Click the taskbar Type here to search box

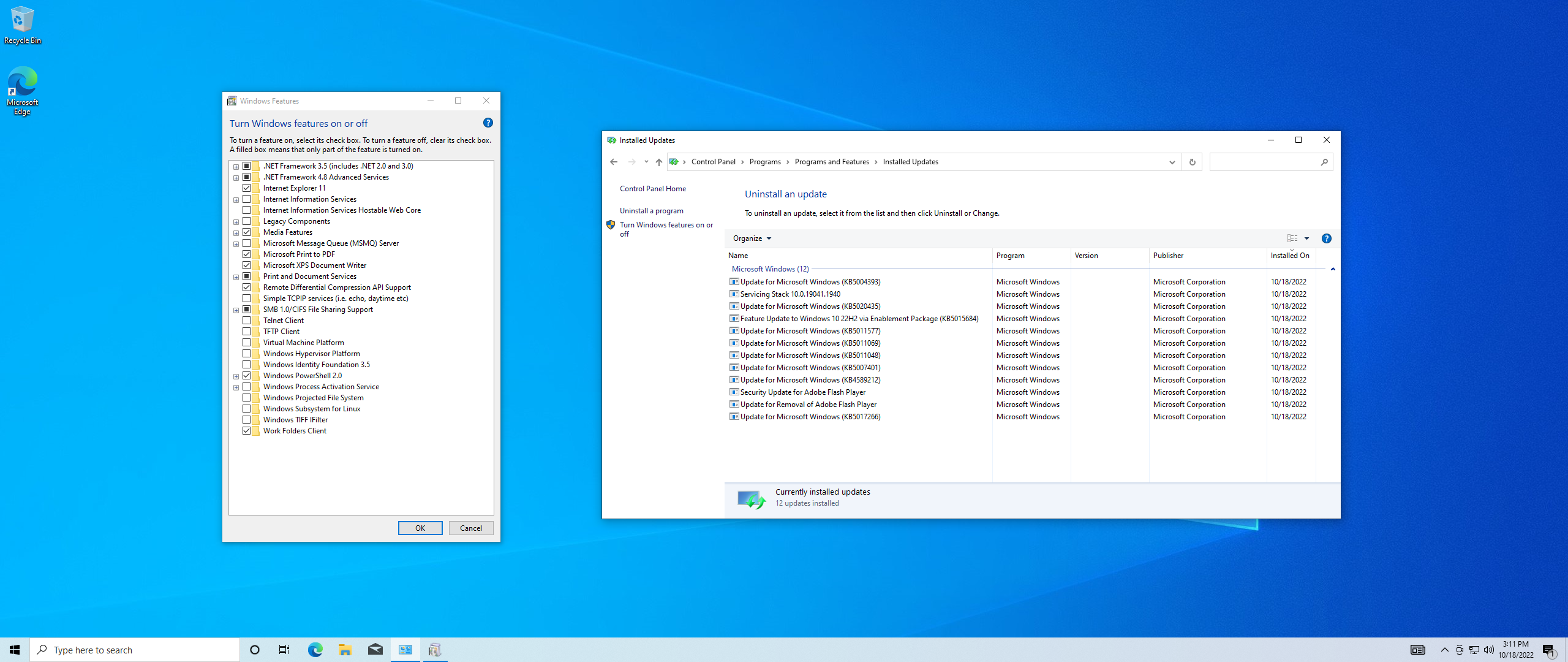tap(135, 650)
